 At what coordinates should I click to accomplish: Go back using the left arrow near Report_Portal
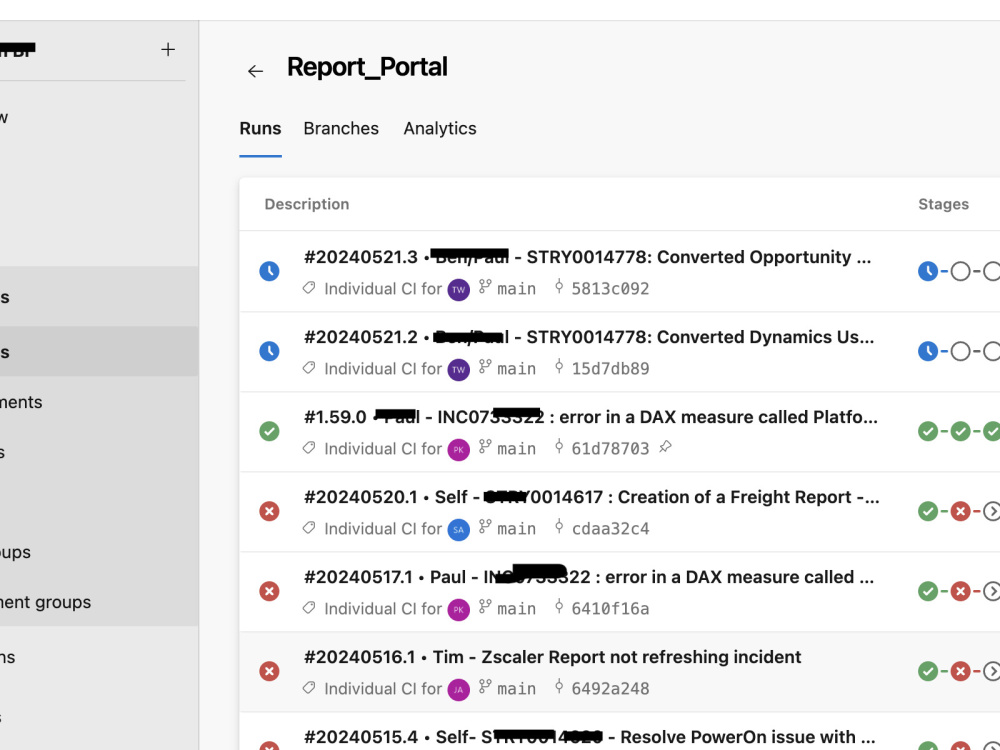pos(256,71)
